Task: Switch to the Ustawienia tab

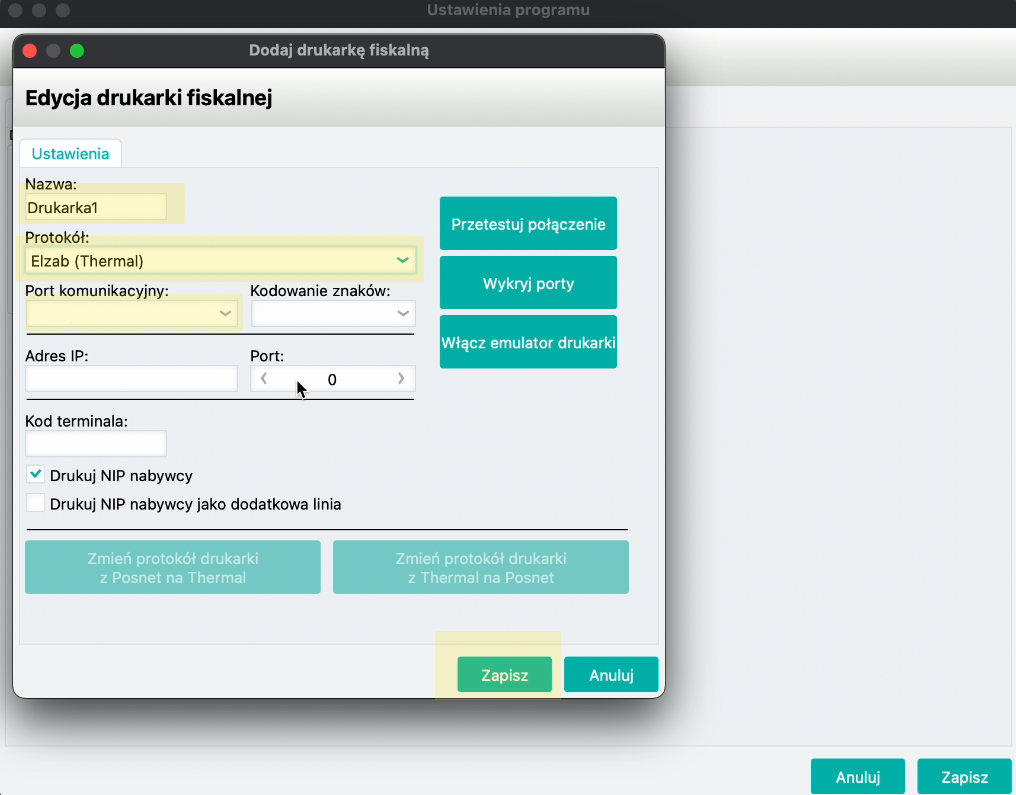Action: click(70, 154)
